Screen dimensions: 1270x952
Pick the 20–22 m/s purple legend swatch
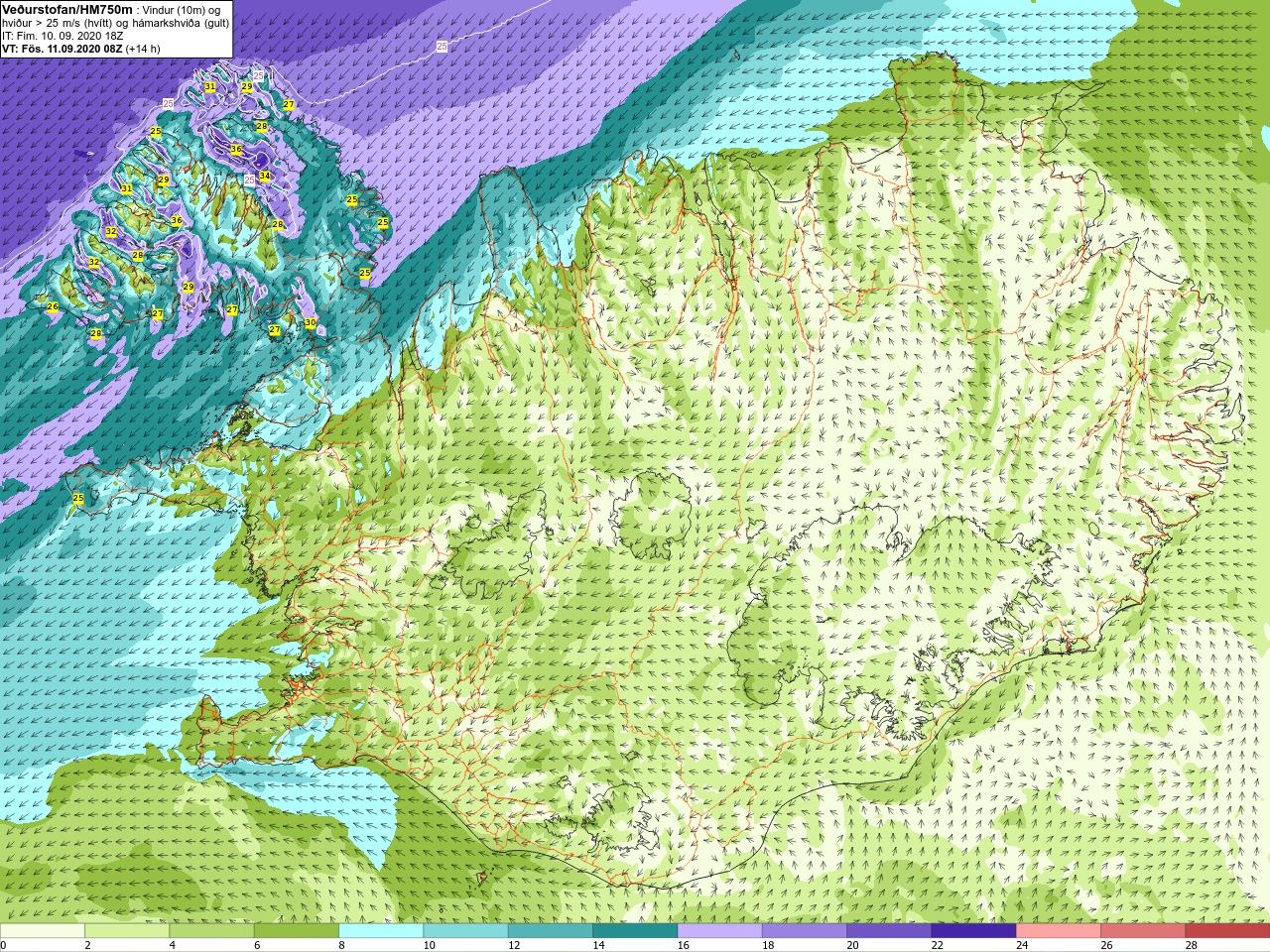point(889,931)
